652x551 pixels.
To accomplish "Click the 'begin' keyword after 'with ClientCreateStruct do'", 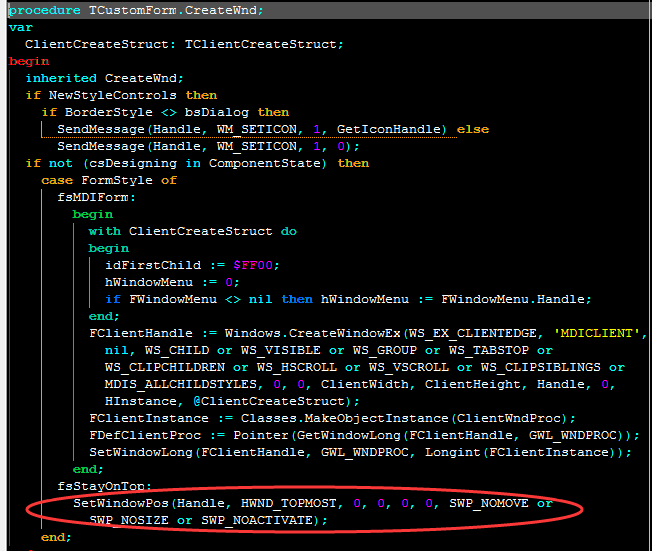I will tap(109, 248).
